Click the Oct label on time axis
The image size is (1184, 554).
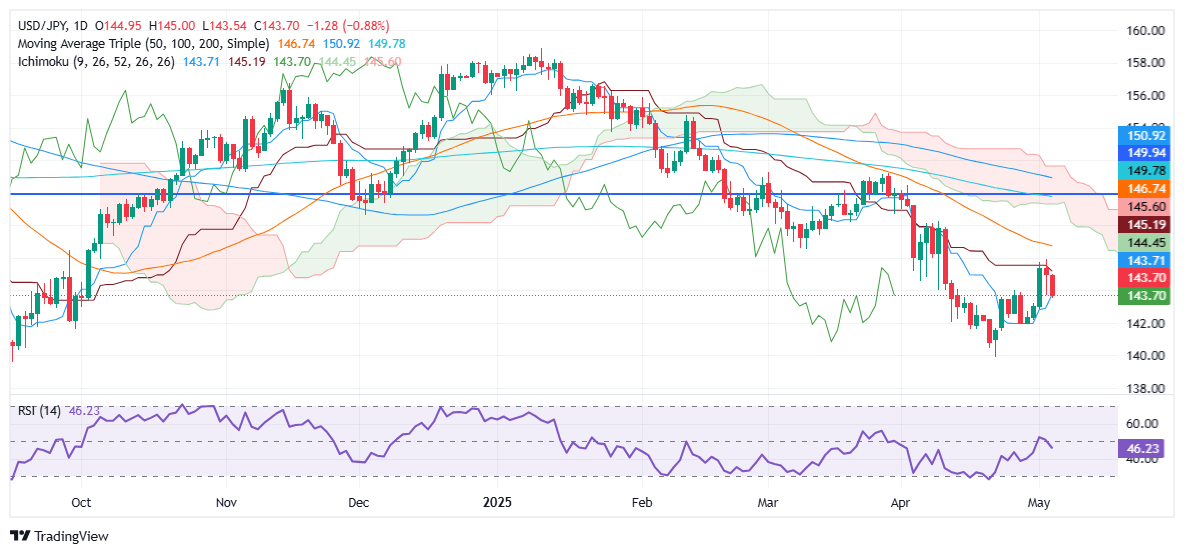click(82, 501)
